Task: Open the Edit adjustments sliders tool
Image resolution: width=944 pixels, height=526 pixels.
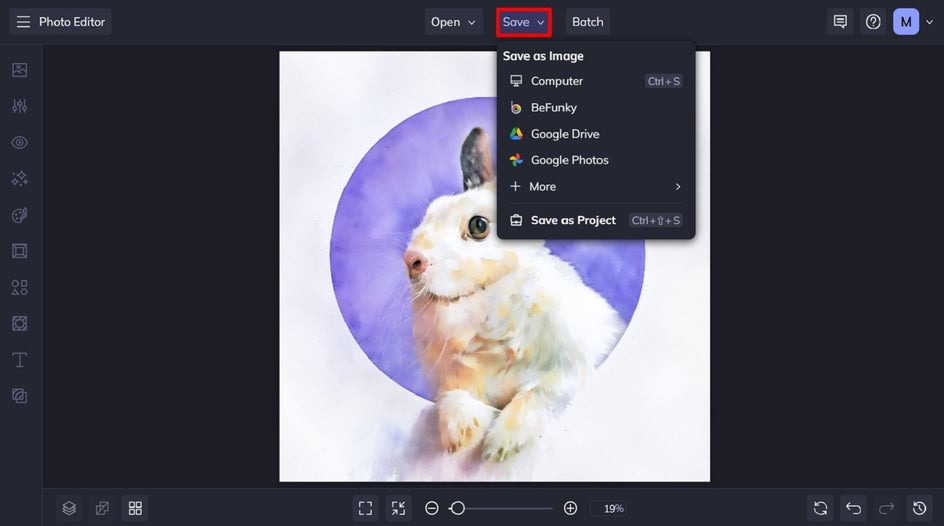Action: tap(19, 106)
